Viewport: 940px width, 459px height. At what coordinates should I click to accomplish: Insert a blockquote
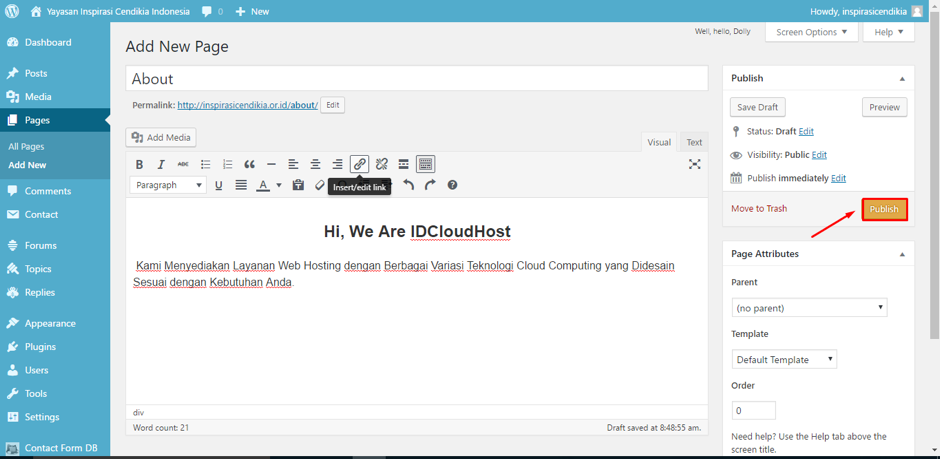[x=249, y=165]
